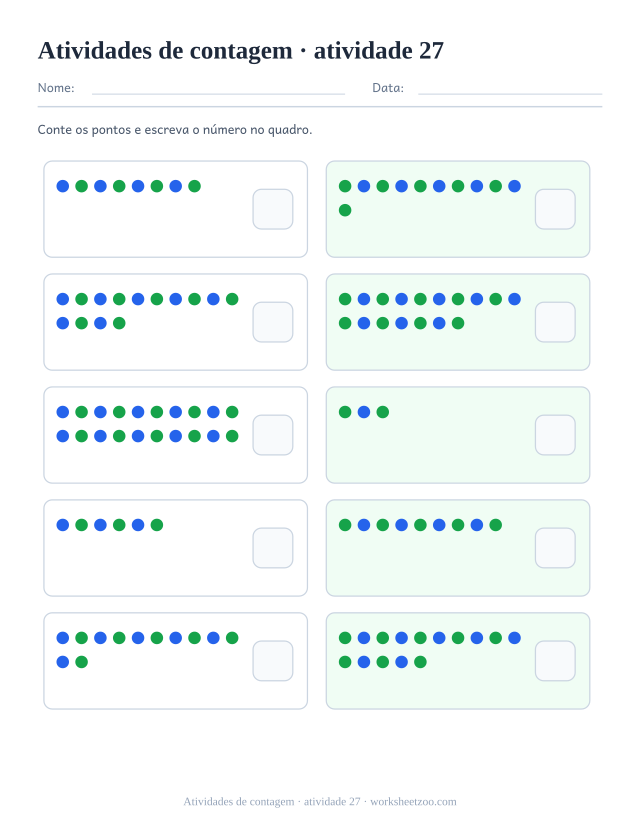Click answer box for eight-dot card
The image size is (640, 829).
click(273, 209)
